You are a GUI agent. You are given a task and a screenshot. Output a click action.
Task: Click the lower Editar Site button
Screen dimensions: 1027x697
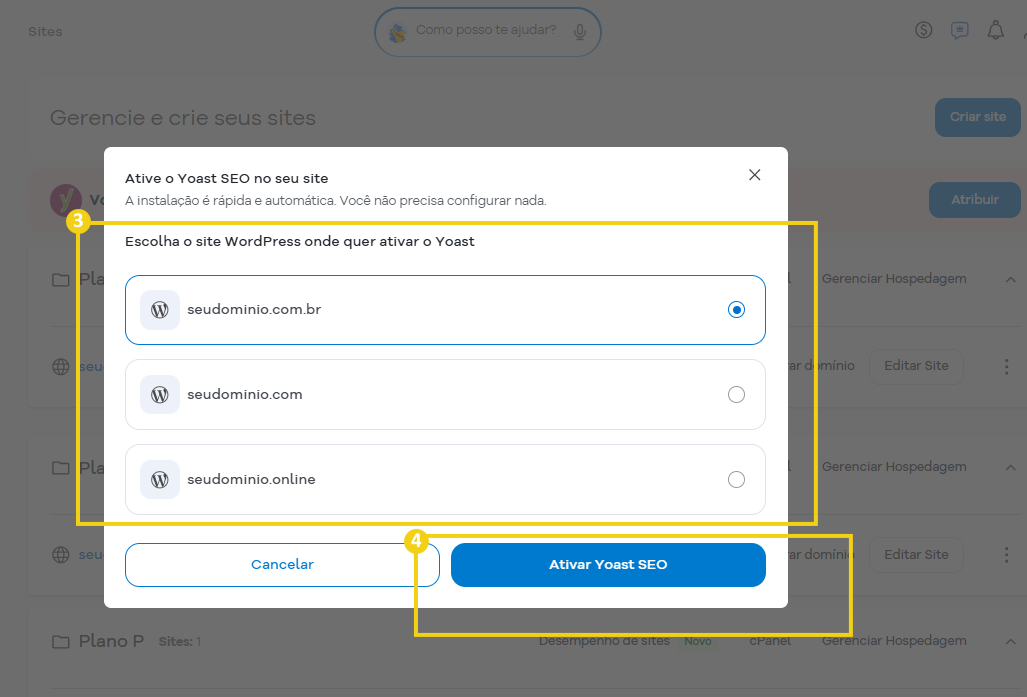(916, 555)
